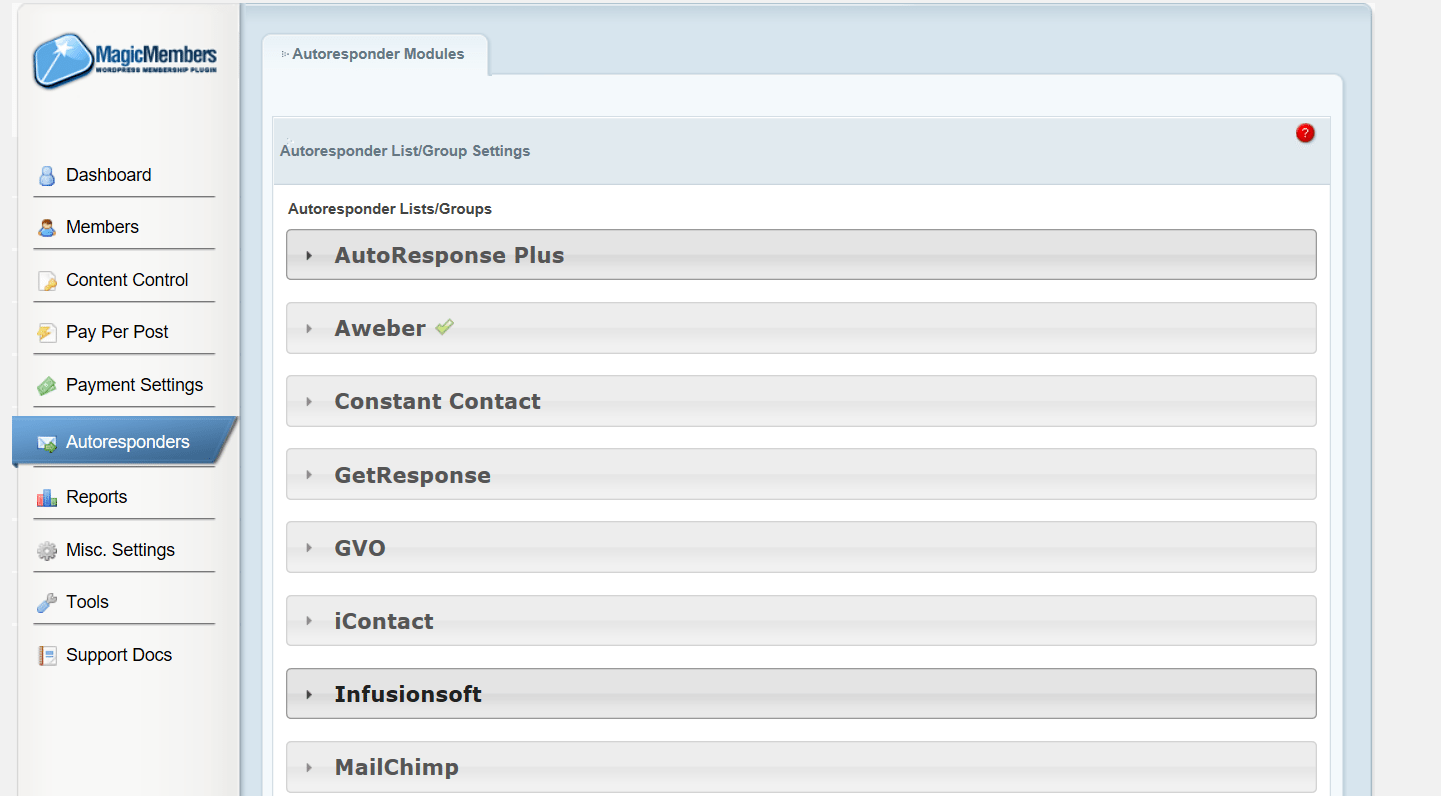Expand the iContact section arrow
The image size is (1441, 796).
point(309,621)
